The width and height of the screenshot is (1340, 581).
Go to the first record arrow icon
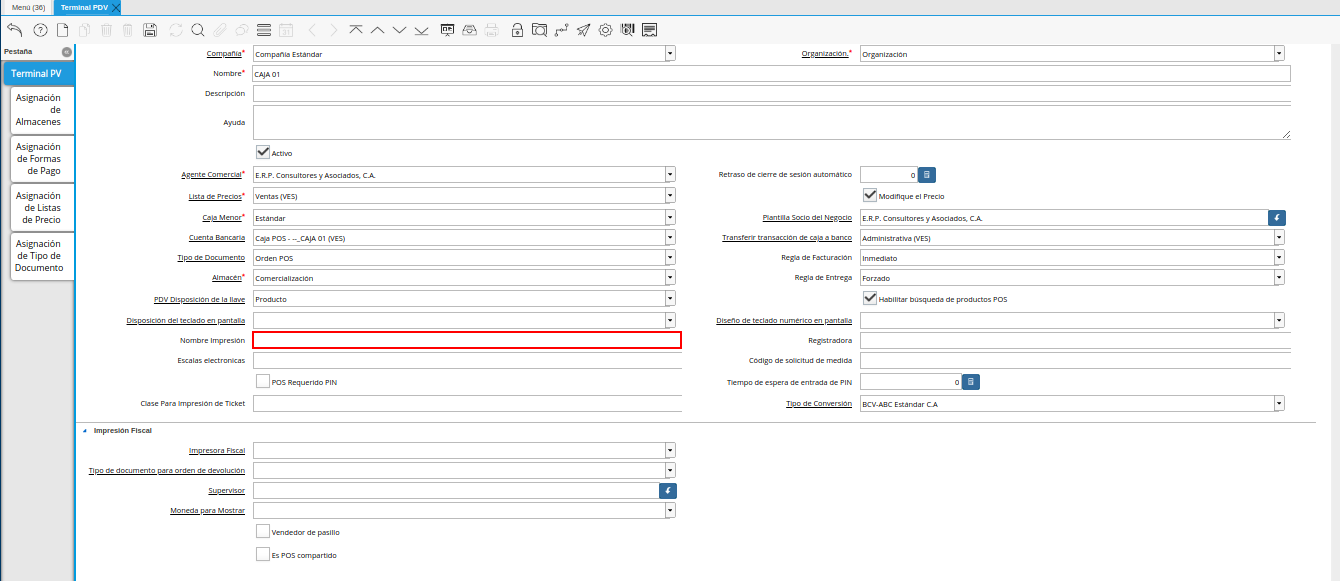coord(356,30)
